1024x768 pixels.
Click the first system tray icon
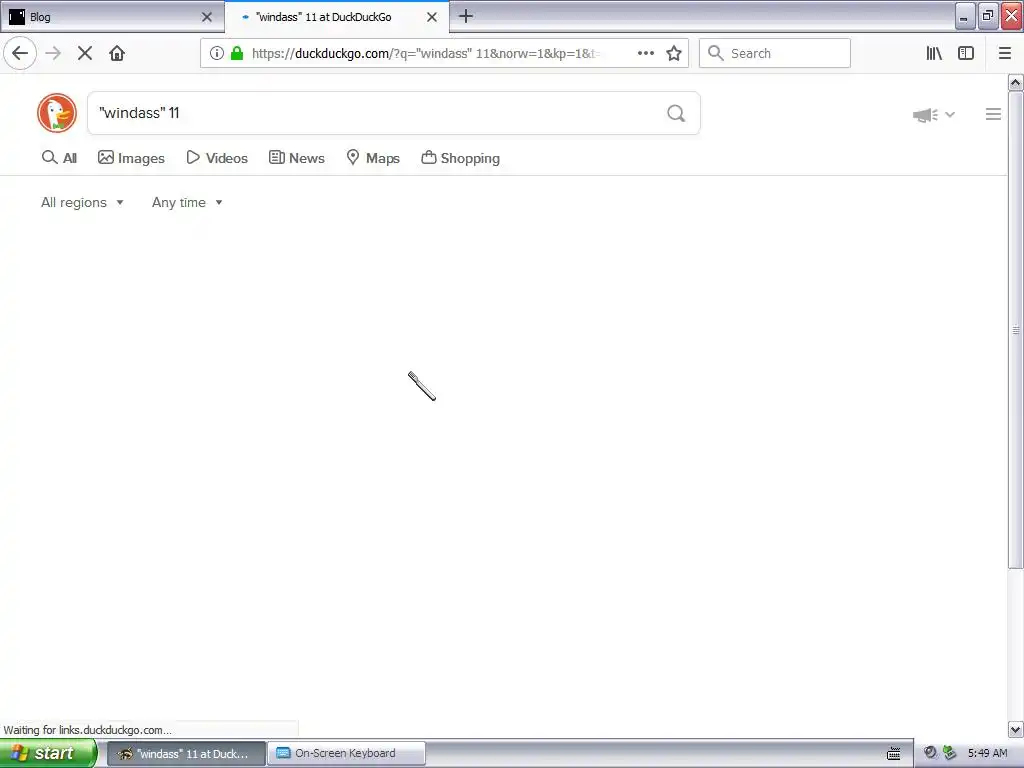click(930, 753)
